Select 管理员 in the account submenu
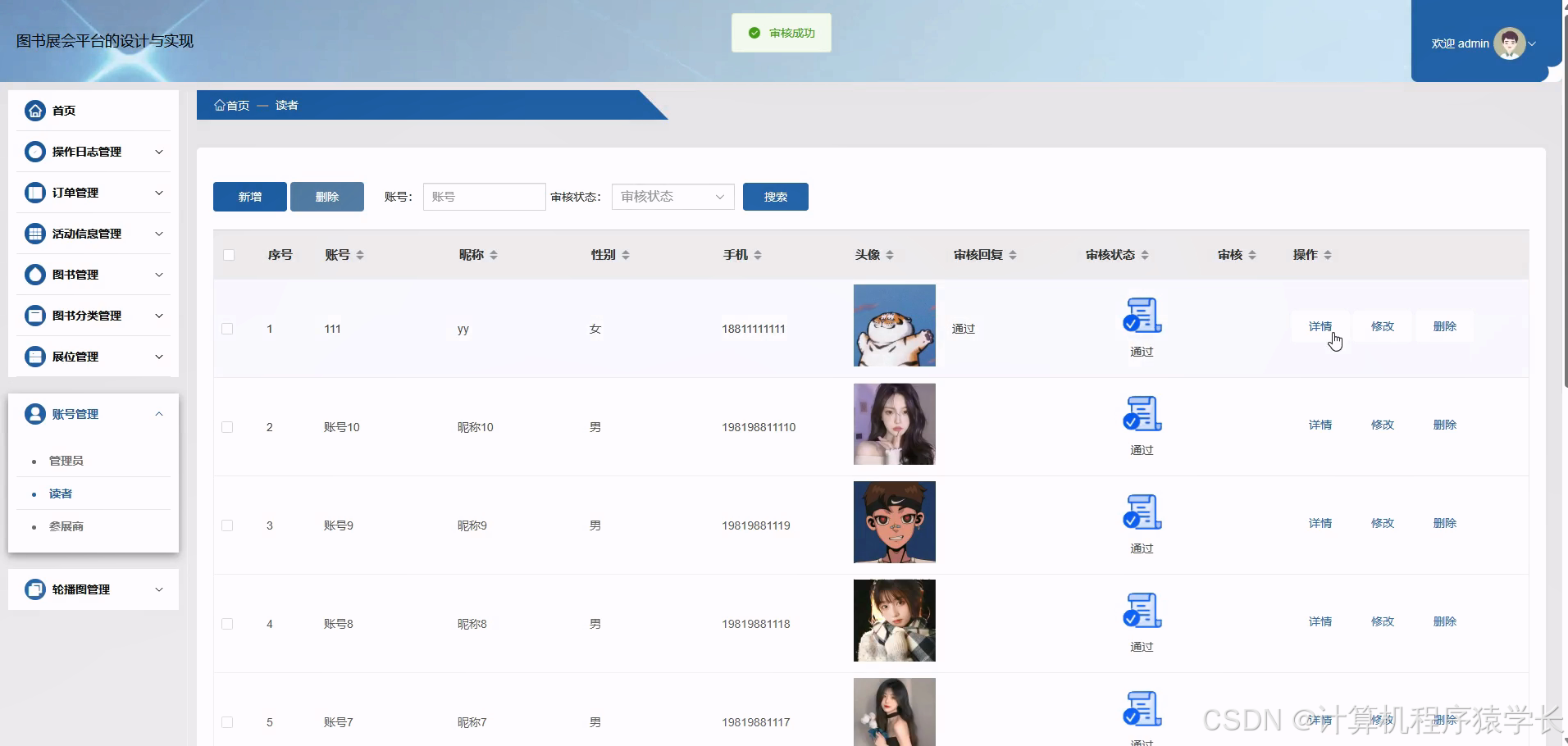The image size is (1568, 746). point(65,460)
